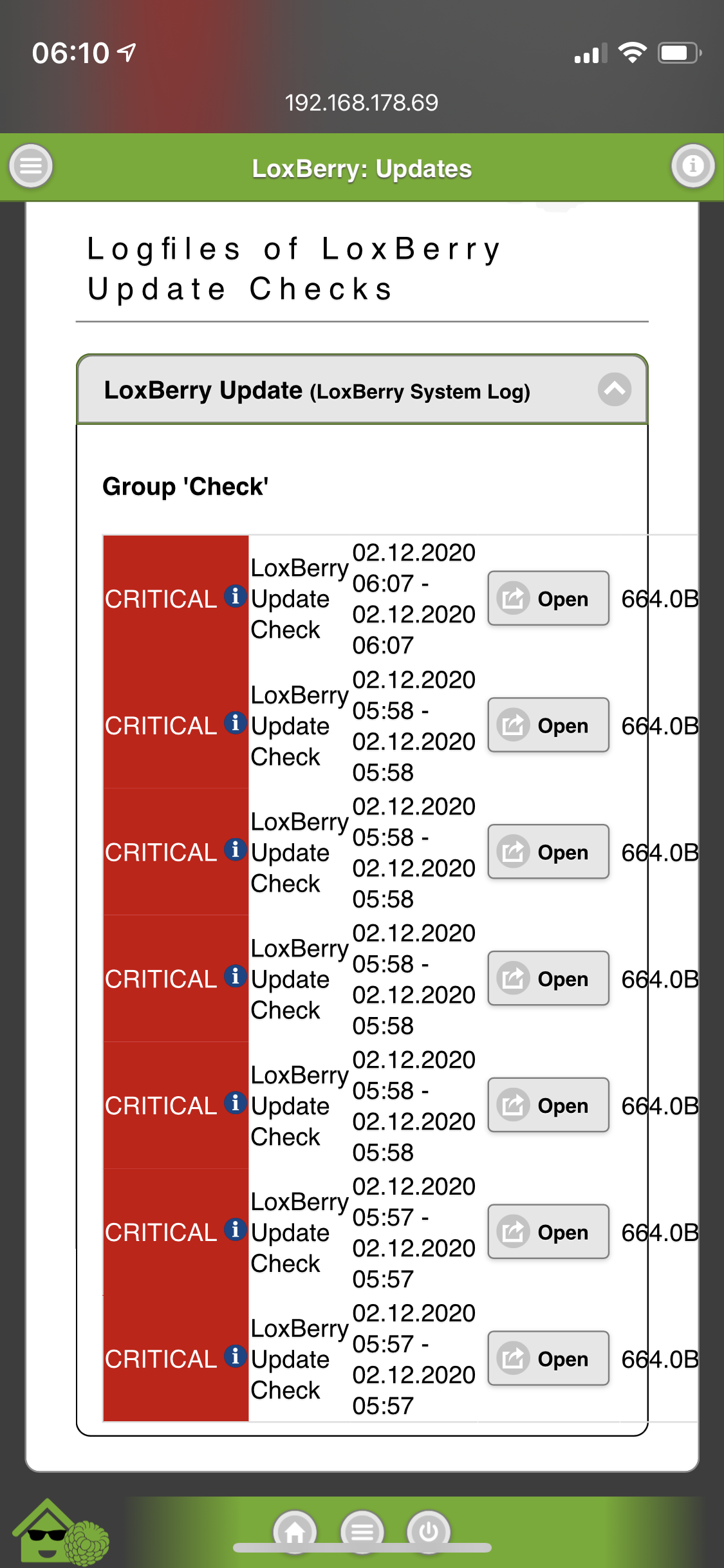Image resolution: width=724 pixels, height=1568 pixels.
Task: Click the CRITICAL label in the 06:07 row
Action: click(x=161, y=599)
